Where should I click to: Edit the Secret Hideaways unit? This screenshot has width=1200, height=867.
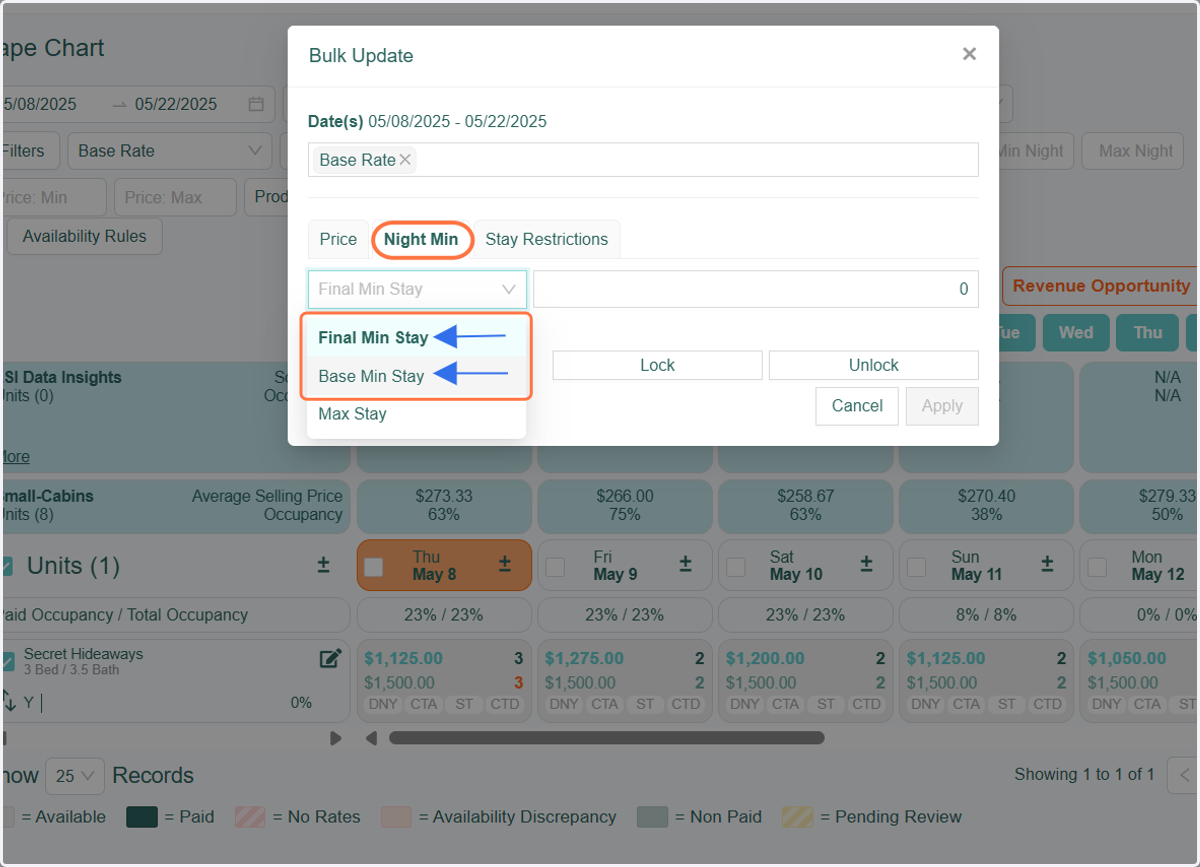point(330,658)
